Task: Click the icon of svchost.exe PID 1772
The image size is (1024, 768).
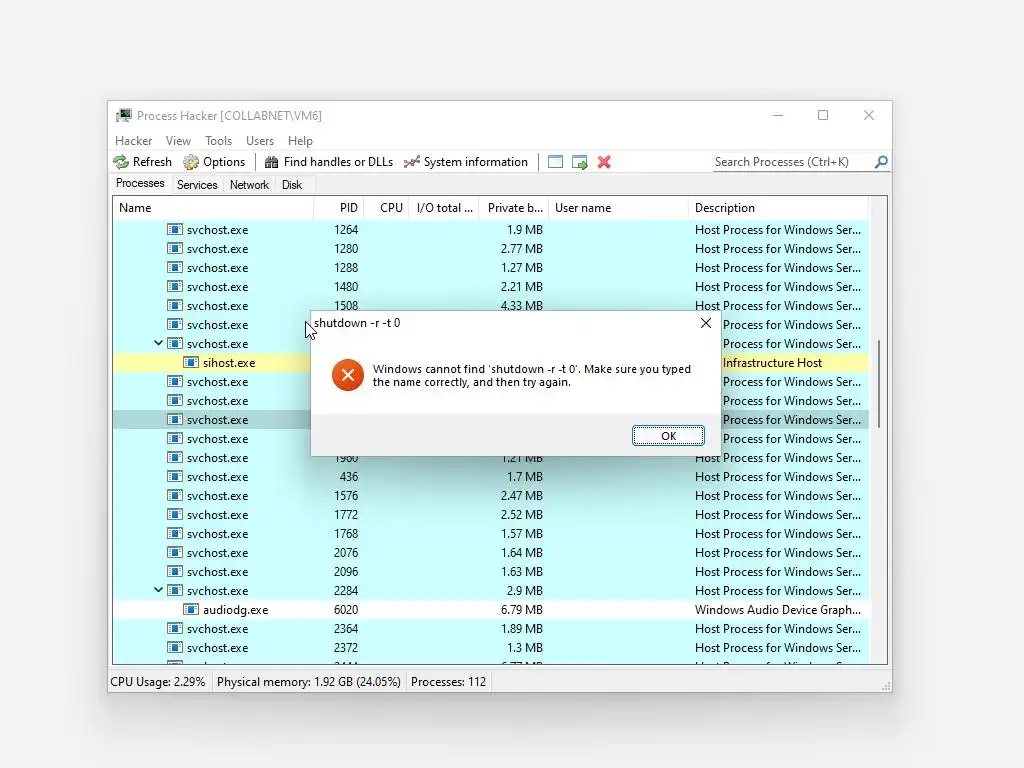Action: [x=174, y=514]
